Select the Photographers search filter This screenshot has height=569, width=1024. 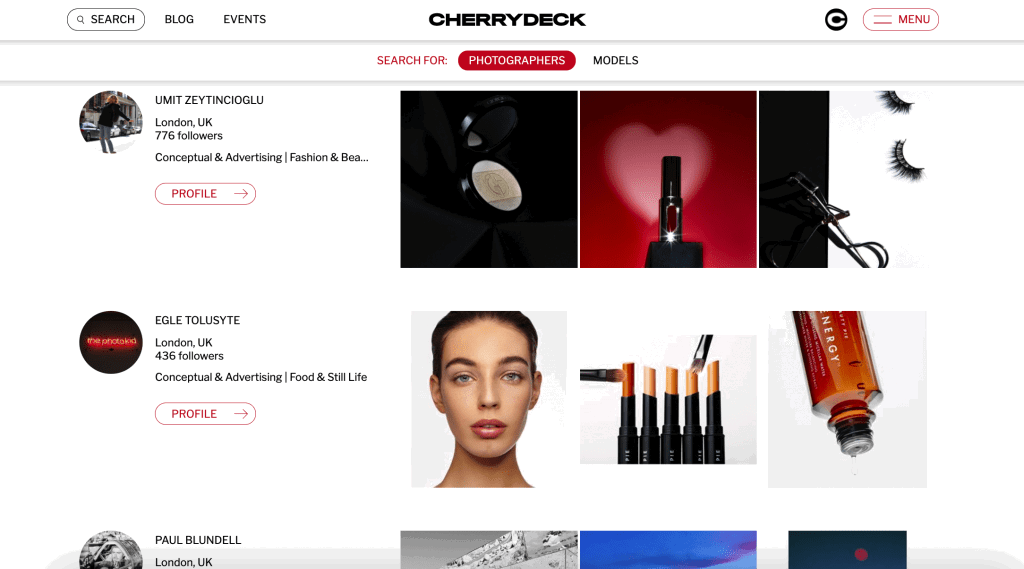click(517, 60)
